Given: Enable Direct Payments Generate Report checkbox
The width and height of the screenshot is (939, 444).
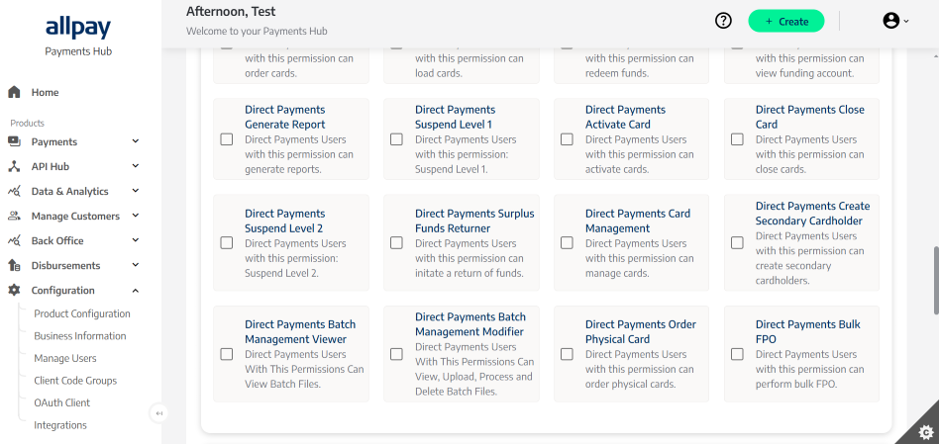Looking at the screenshot, I should click(226, 140).
